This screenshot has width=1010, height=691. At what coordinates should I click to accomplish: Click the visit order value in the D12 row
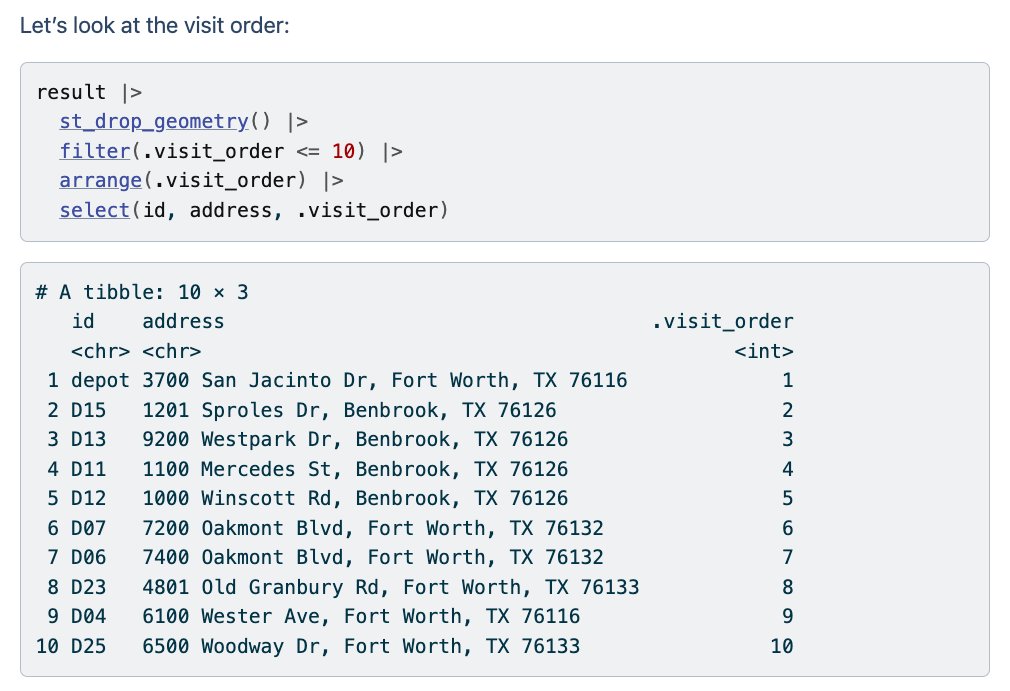click(788, 498)
